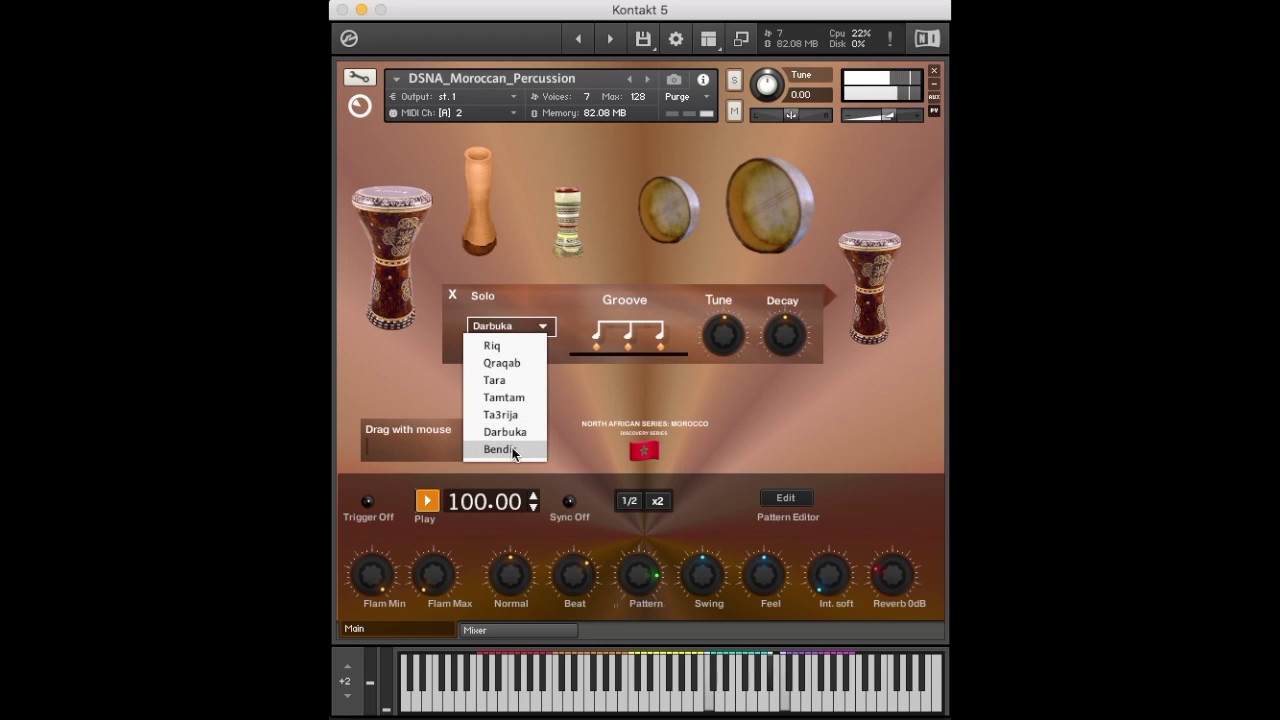The height and width of the screenshot is (720, 1280).
Task: Adjust the Tune knob in the Solo panel
Action: pyautogui.click(x=723, y=335)
